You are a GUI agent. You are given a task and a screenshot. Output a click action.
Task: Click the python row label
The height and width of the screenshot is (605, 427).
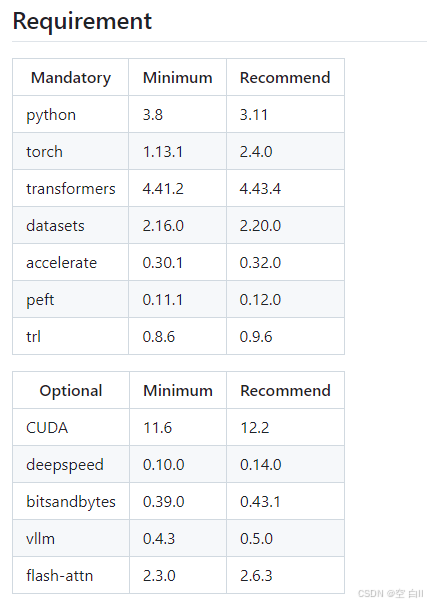click(51, 115)
